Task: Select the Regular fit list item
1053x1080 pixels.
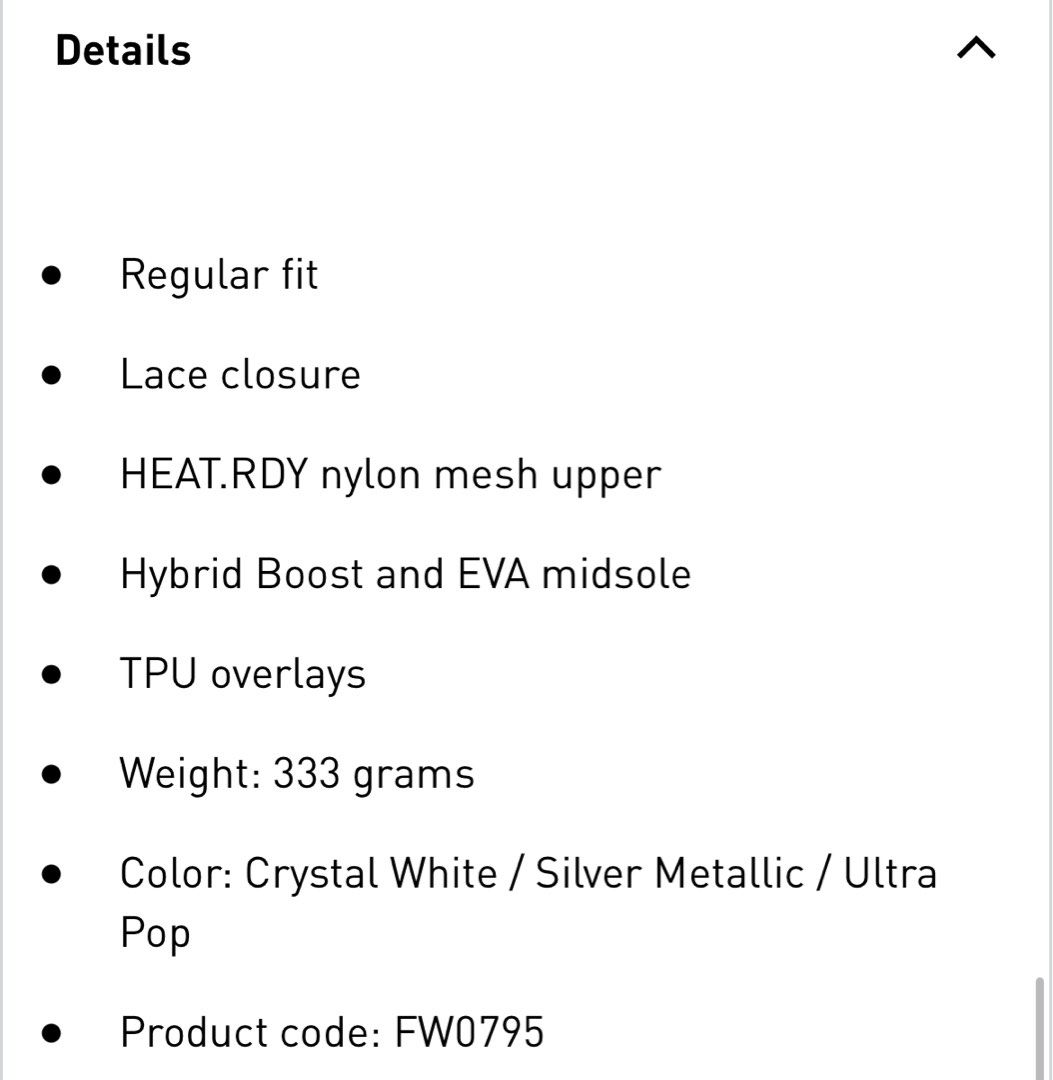Action: [x=219, y=275]
